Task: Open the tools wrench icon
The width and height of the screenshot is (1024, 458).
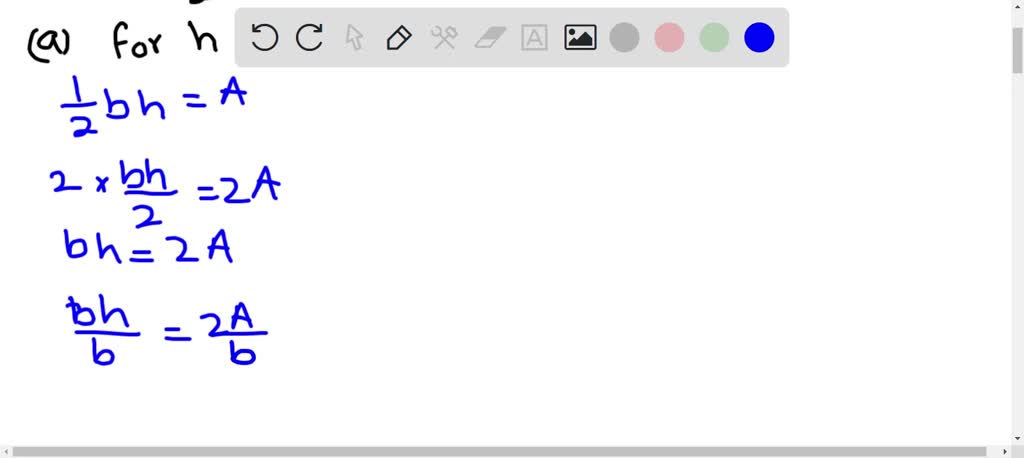Action: (443, 38)
